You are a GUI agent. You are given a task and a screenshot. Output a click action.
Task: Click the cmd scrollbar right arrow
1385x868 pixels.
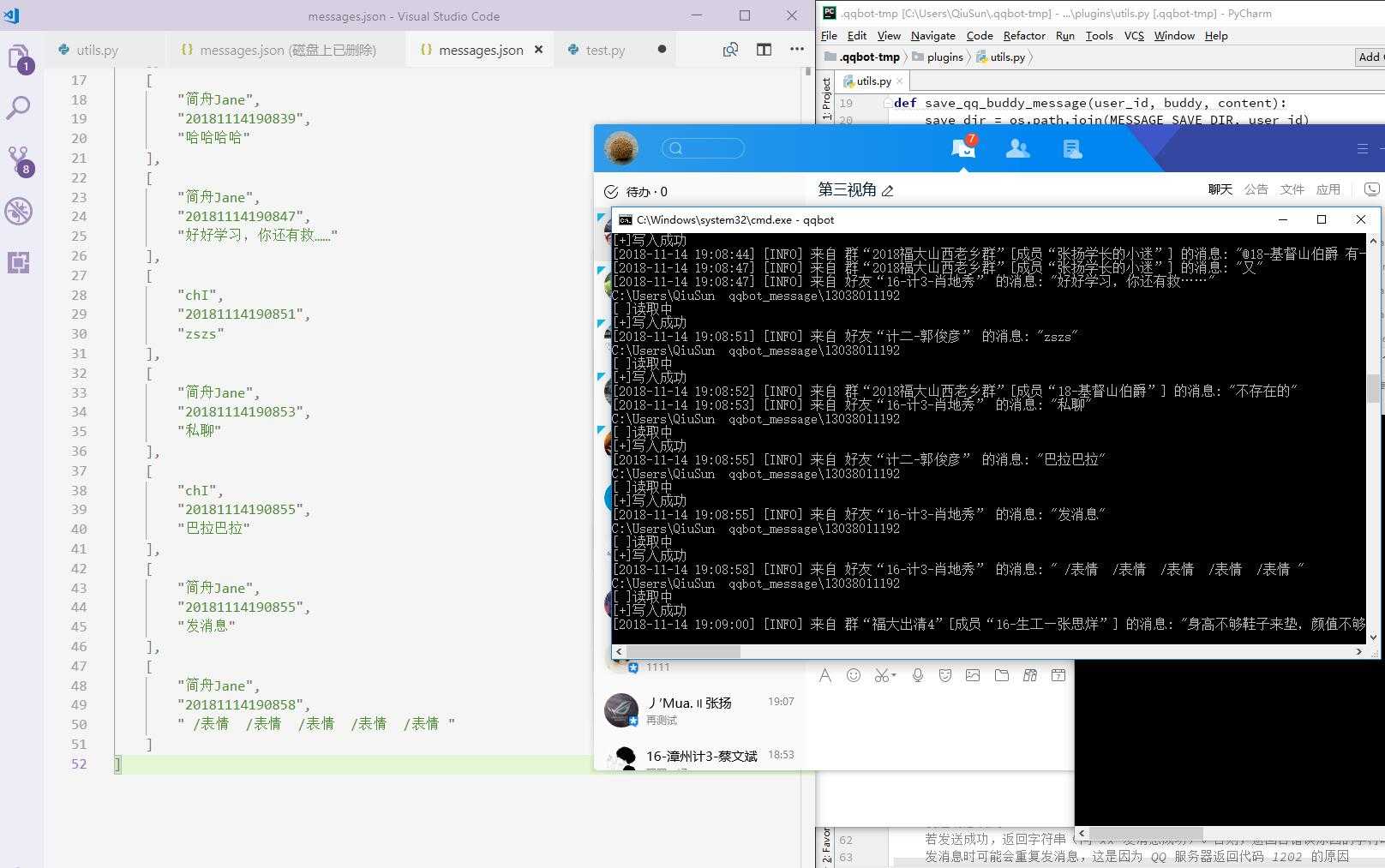point(1358,651)
